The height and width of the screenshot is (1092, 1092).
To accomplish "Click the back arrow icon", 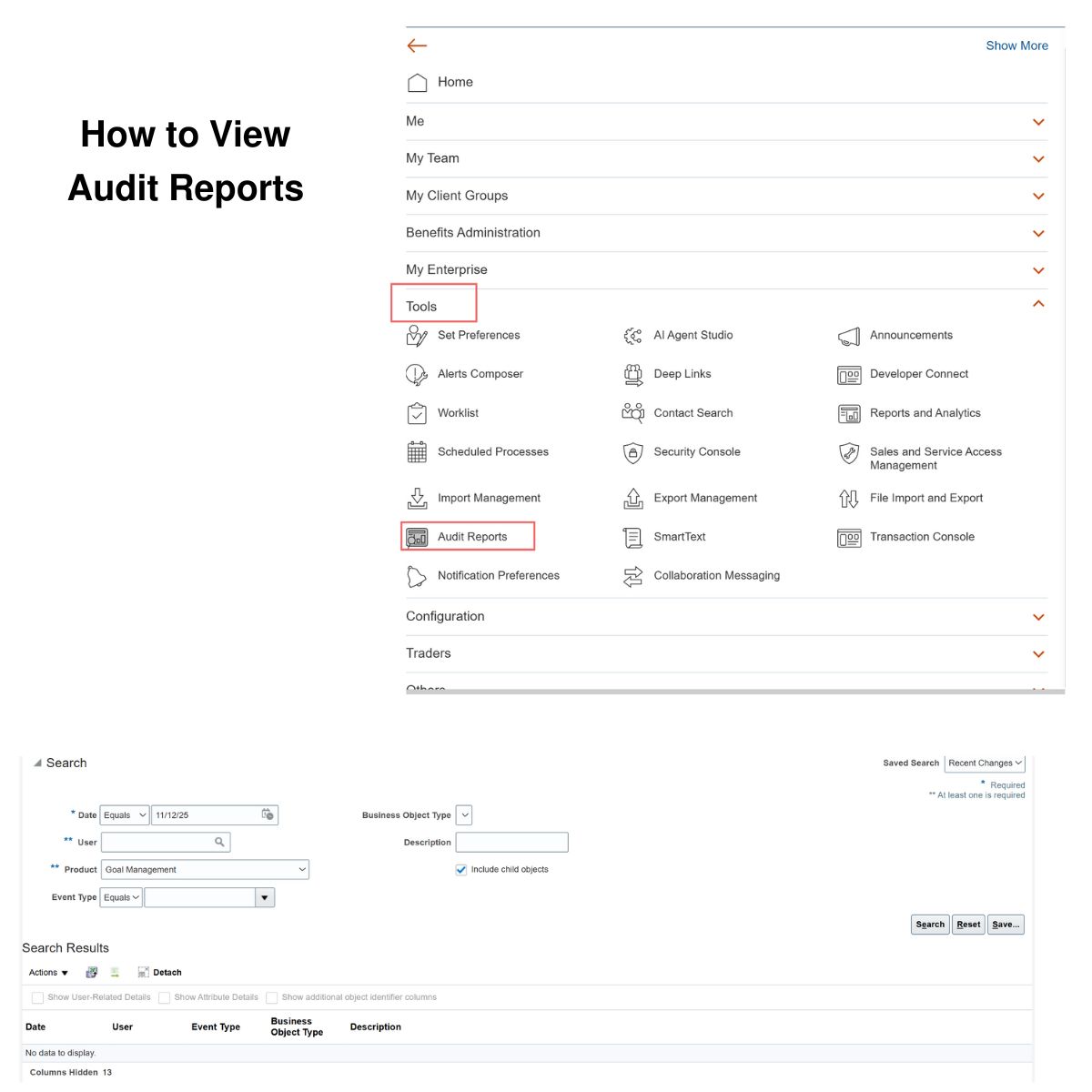I will [417, 45].
